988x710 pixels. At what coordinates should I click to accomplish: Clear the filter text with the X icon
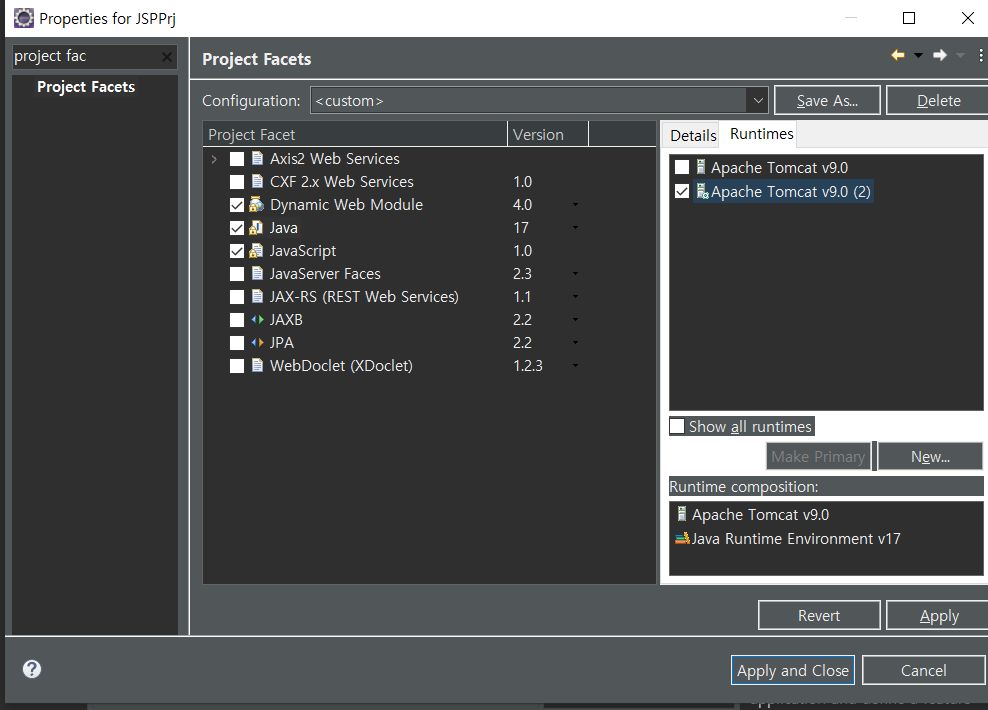click(x=166, y=57)
